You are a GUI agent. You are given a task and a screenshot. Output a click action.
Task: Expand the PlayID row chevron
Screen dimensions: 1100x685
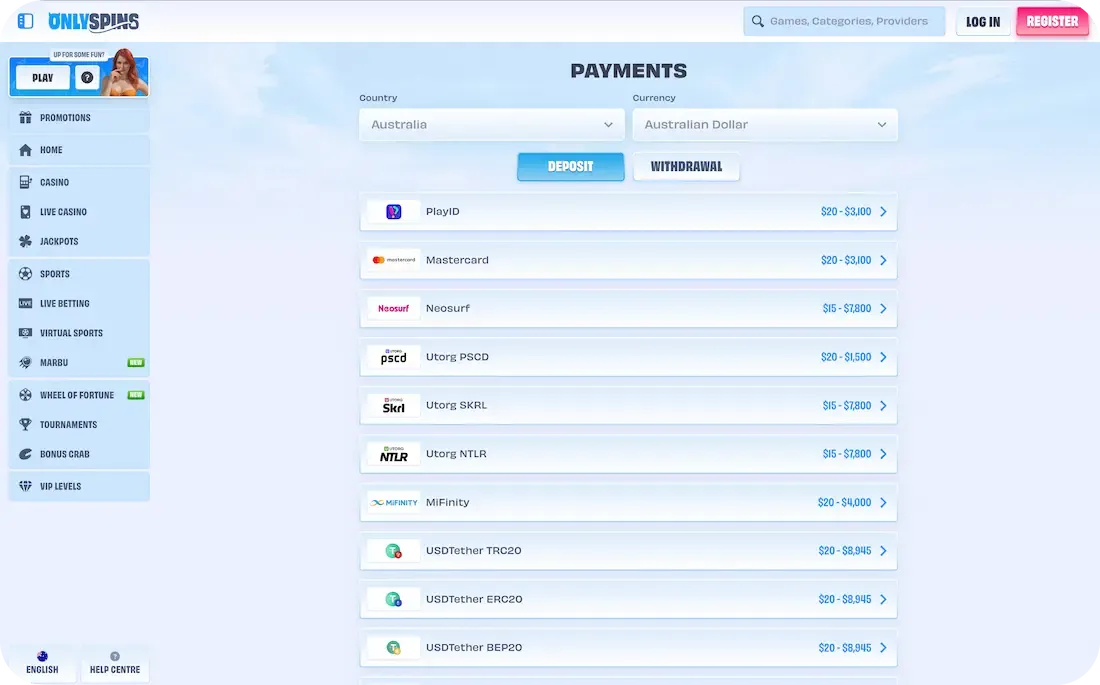pyautogui.click(x=883, y=211)
